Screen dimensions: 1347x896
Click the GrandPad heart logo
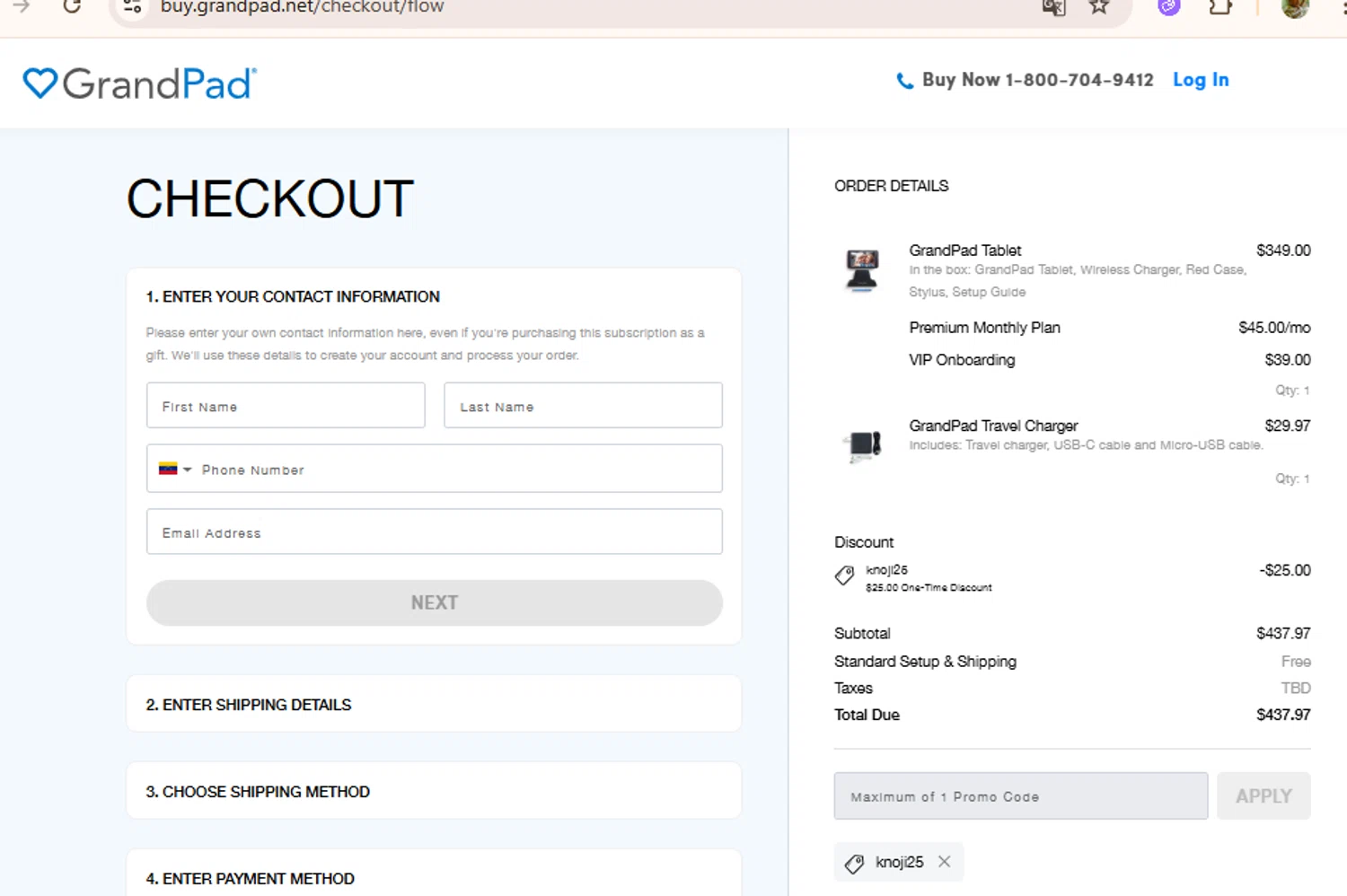(139, 83)
